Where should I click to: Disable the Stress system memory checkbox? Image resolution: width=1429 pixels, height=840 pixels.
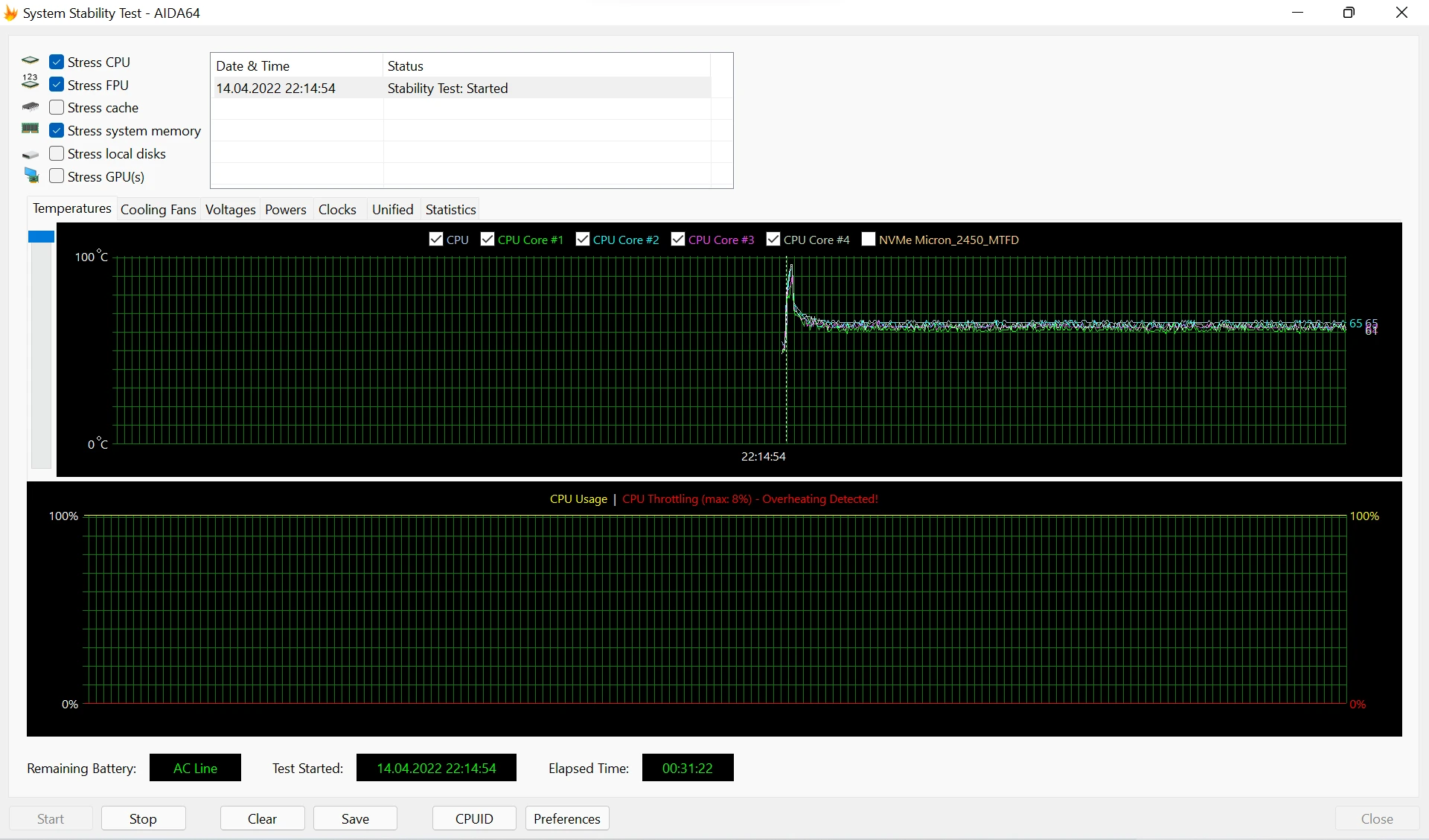[x=57, y=130]
